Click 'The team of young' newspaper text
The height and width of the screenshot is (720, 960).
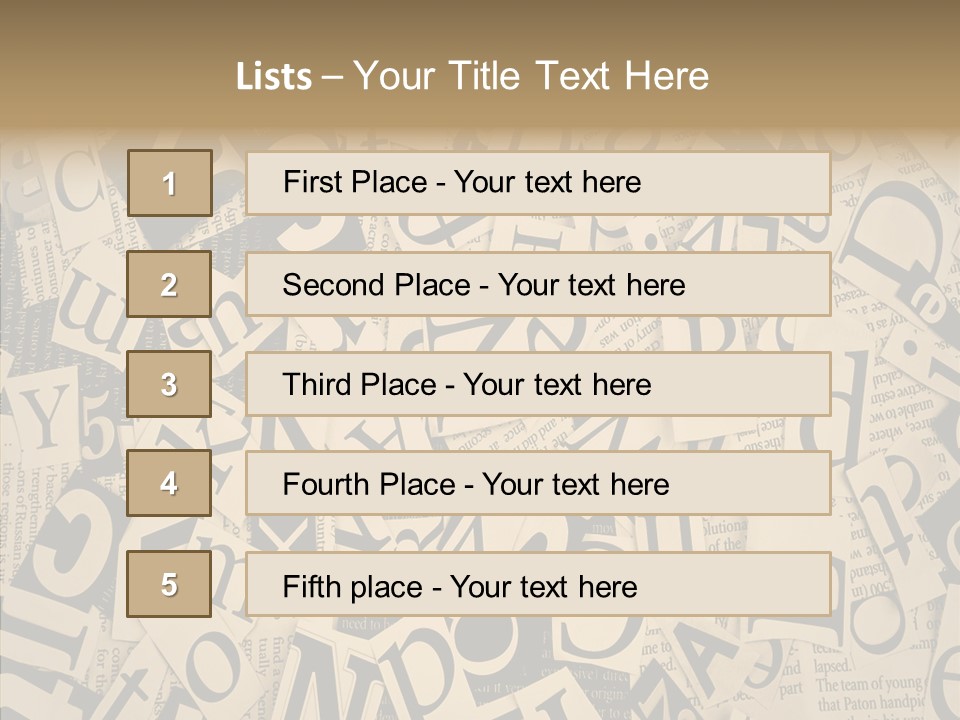pyautogui.click(x=865, y=685)
